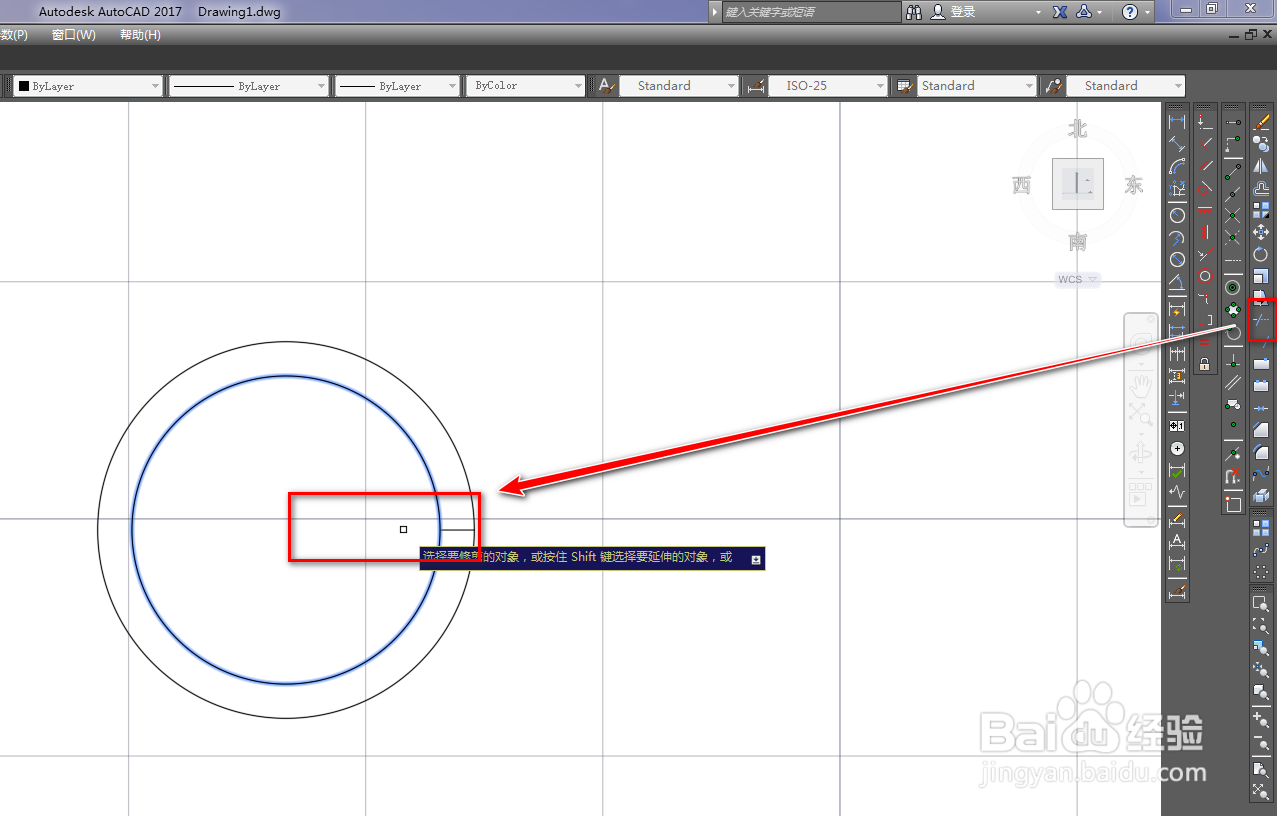Select the Array tool
This screenshot has width=1277, height=816.
(x=1260, y=210)
